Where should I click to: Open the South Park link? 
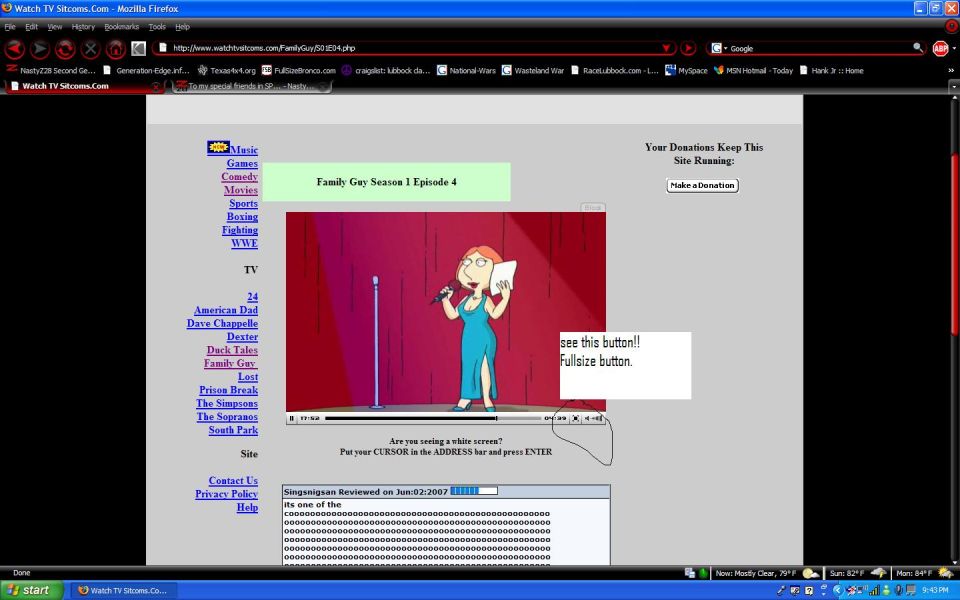click(233, 430)
